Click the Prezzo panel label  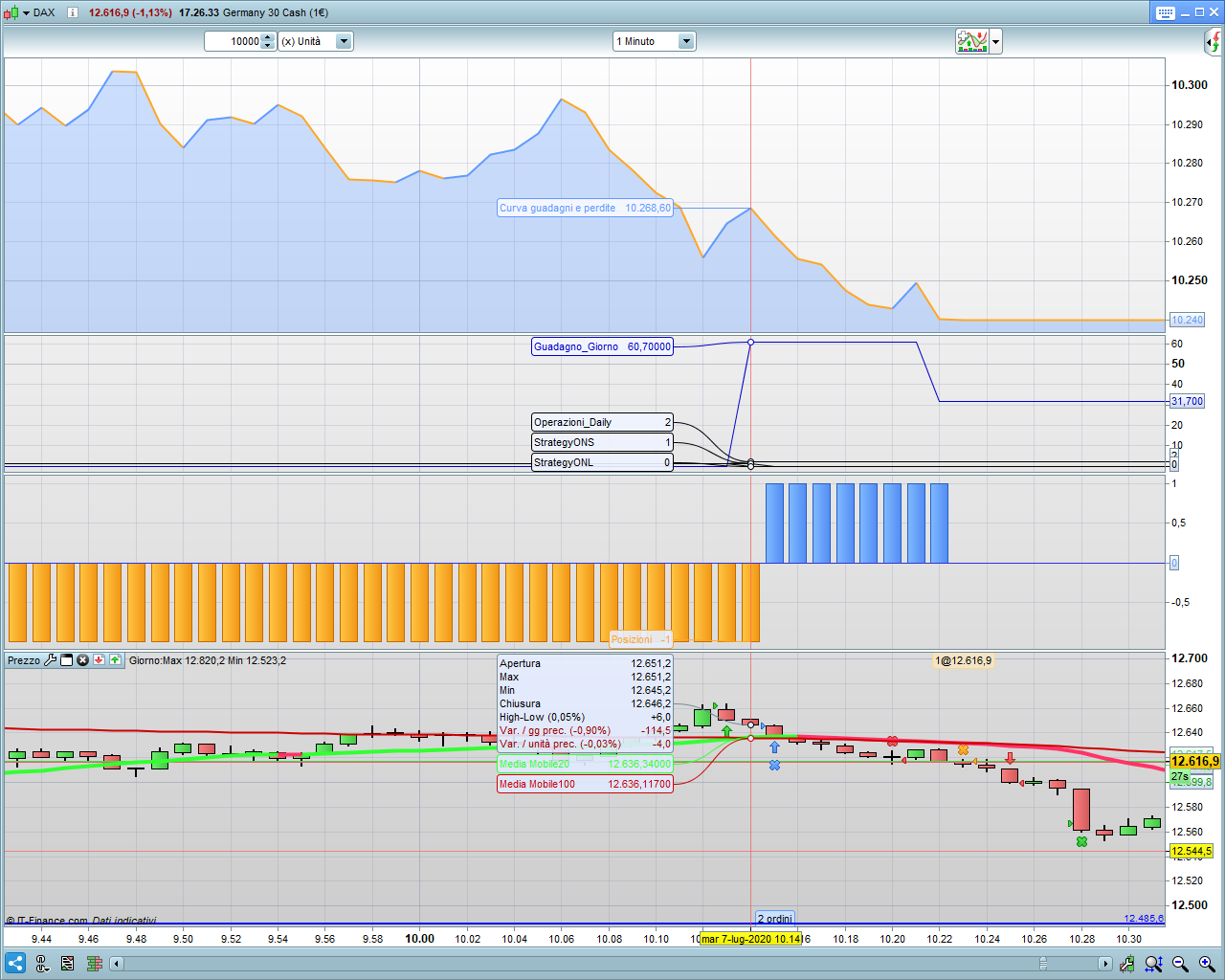tap(24, 660)
